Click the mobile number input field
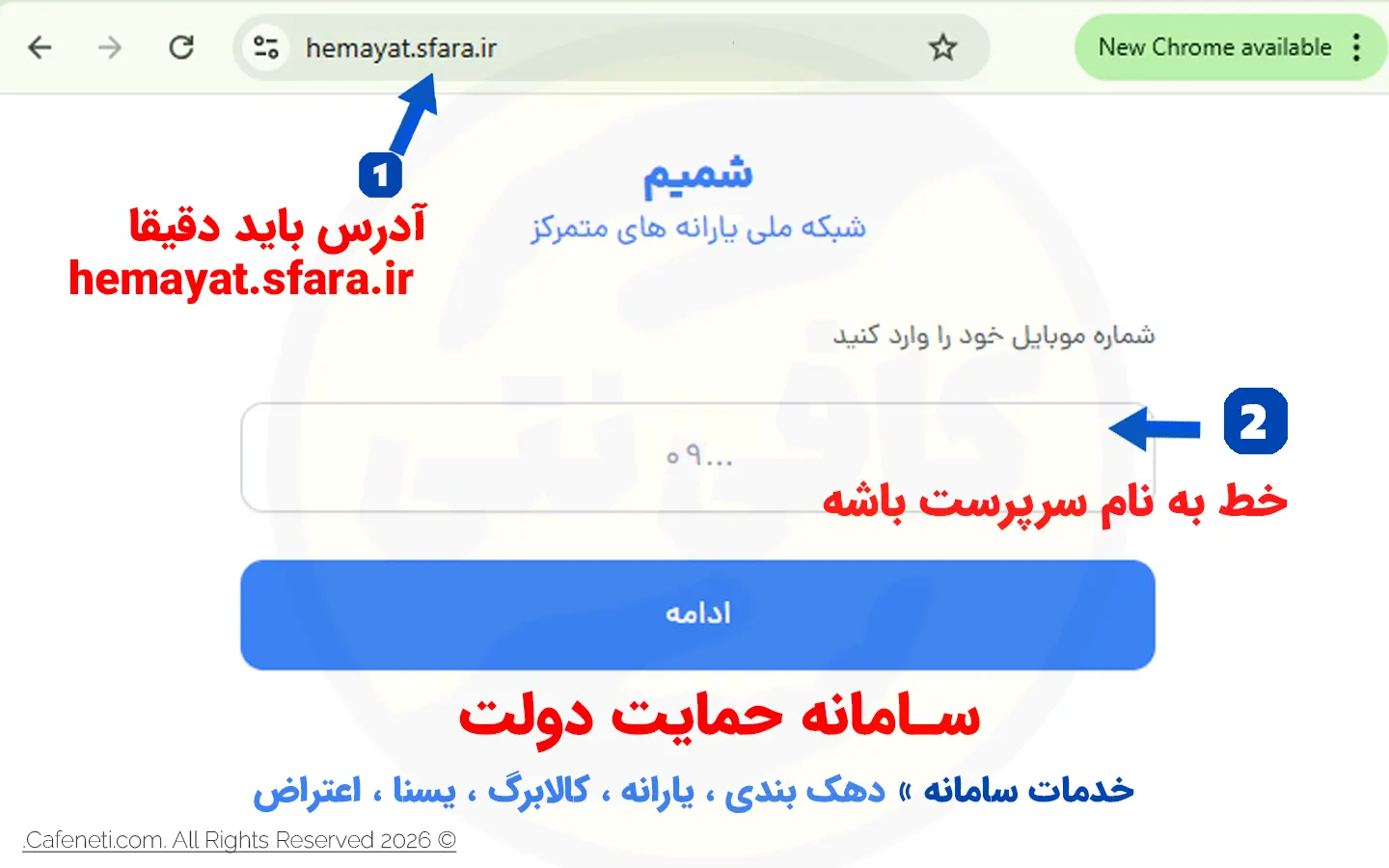Image resolution: width=1389 pixels, height=868 pixels. tap(697, 457)
